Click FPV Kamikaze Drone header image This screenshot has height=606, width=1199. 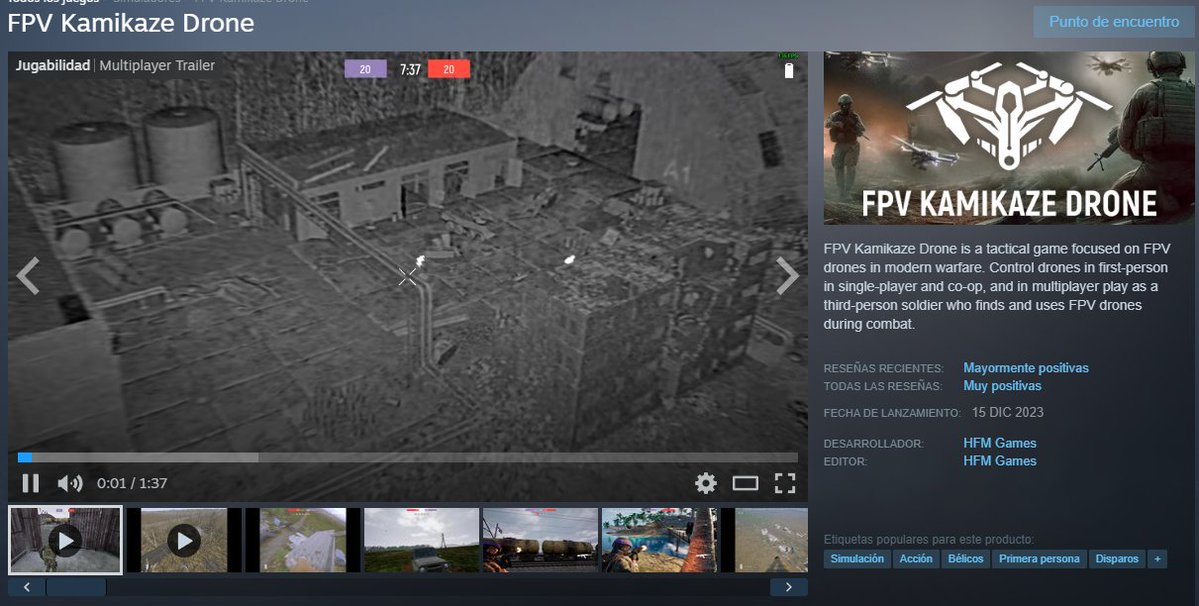tap(1009, 138)
